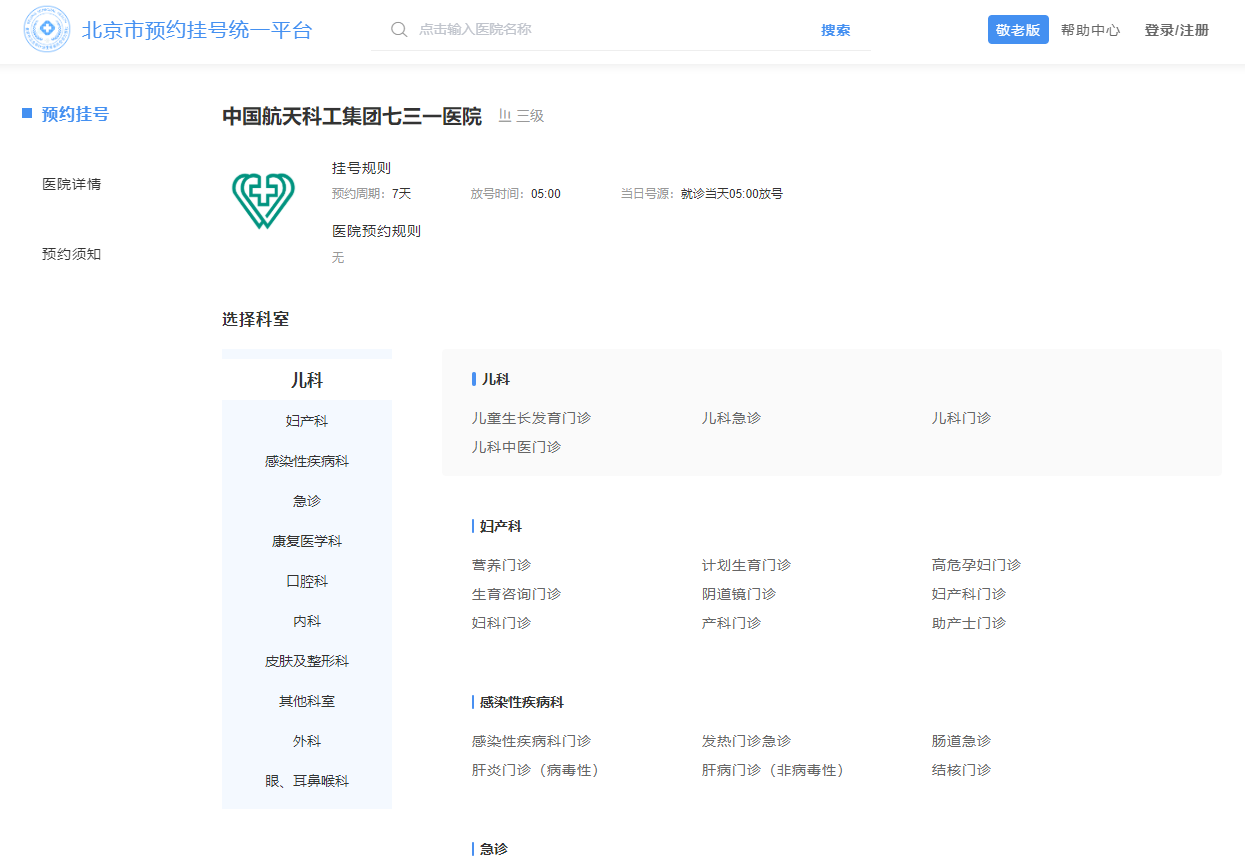Screen dimensions: 1245x868
Task: Open 助产士门诊
Action: pyautogui.click(x=969, y=623)
